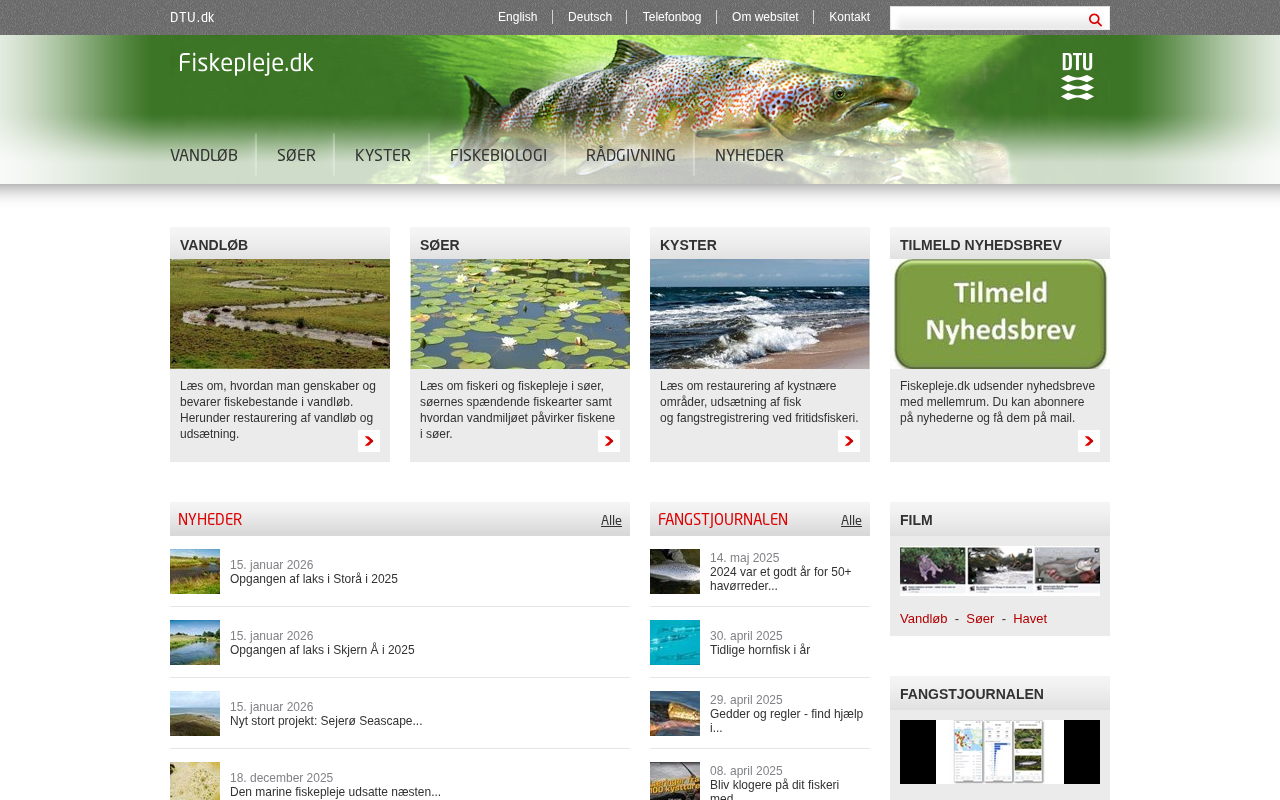Open the Fiskepleje.dk site logo
1280x800 pixels.
tap(246, 64)
